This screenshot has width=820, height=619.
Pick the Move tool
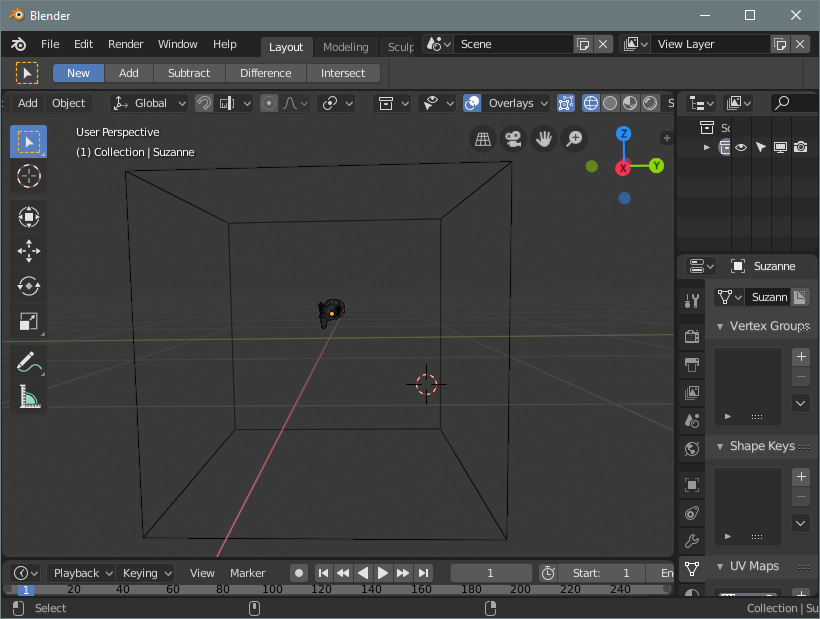pos(28,251)
